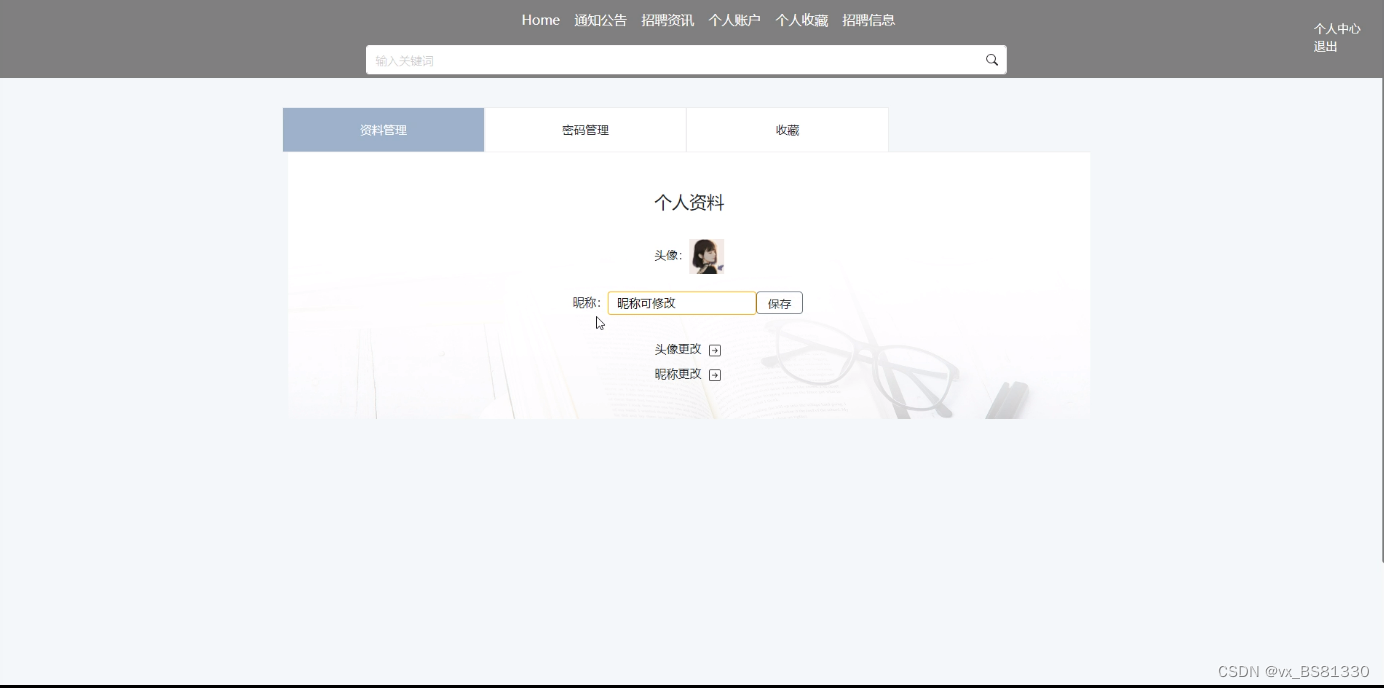Open the Home nav item
Screen dimensions: 1384x688
(x=541, y=20)
